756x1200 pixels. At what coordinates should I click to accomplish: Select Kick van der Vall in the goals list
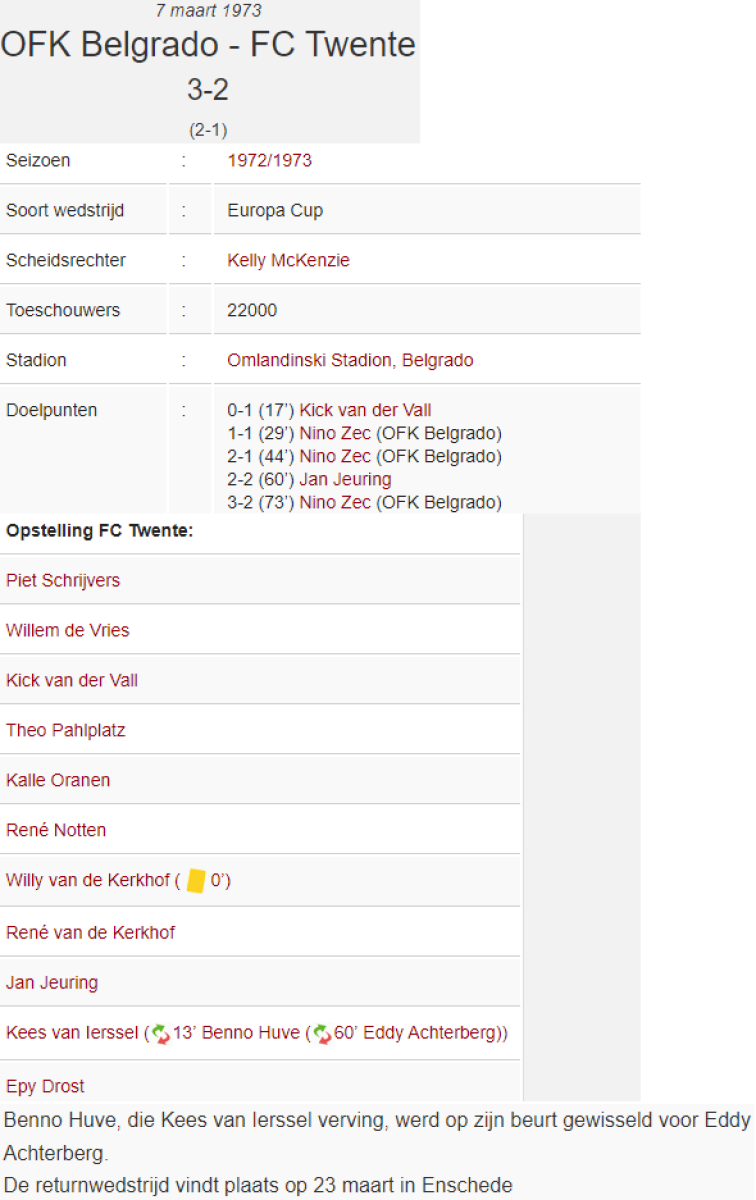[366, 410]
